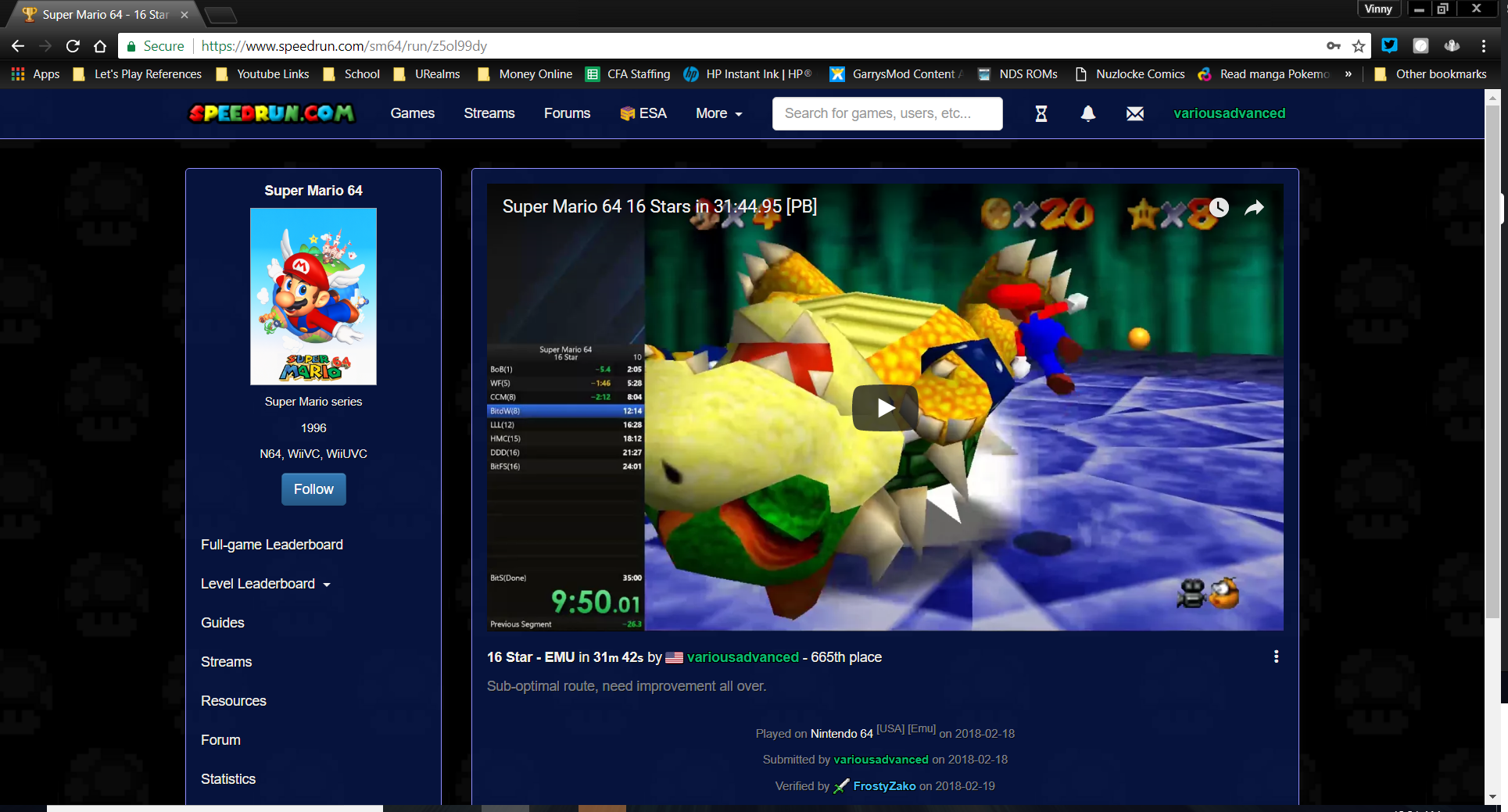This screenshot has width=1508, height=812.
Task: Play the Super Mario 64 run video
Action: [x=885, y=407]
